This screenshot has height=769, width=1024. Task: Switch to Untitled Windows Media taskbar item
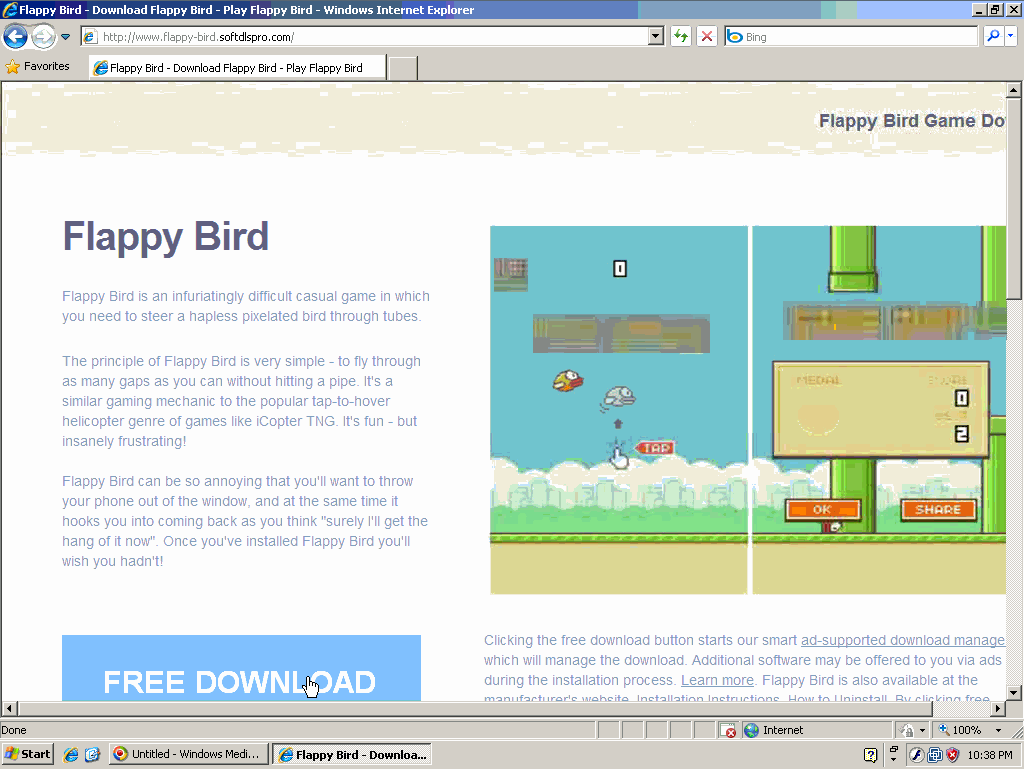tap(189, 754)
